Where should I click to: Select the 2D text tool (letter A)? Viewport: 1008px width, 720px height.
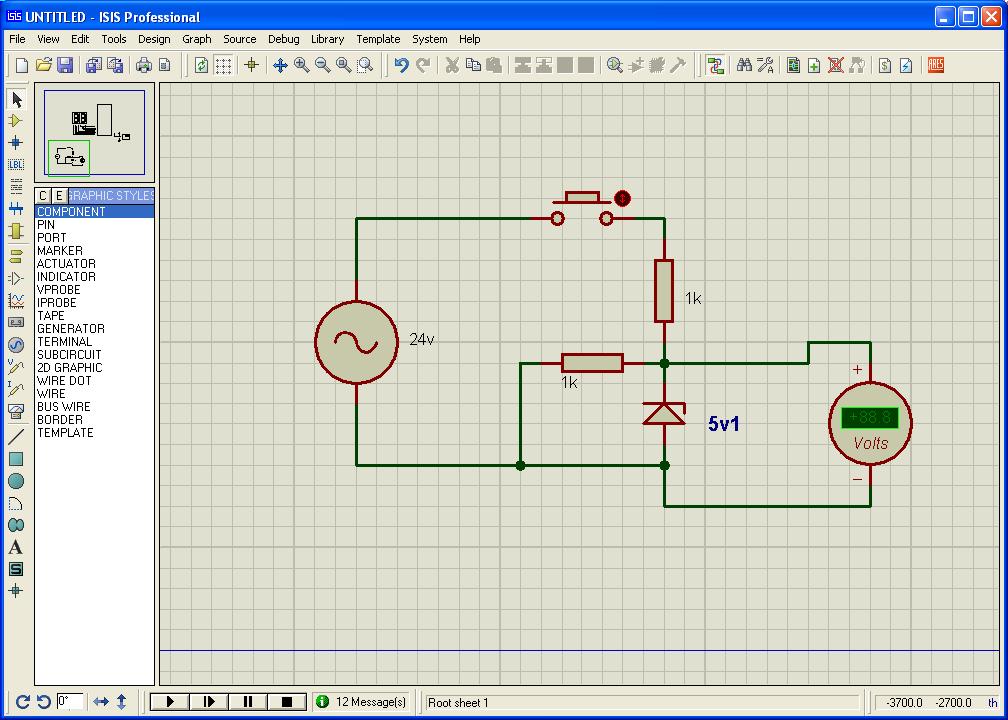pos(16,547)
